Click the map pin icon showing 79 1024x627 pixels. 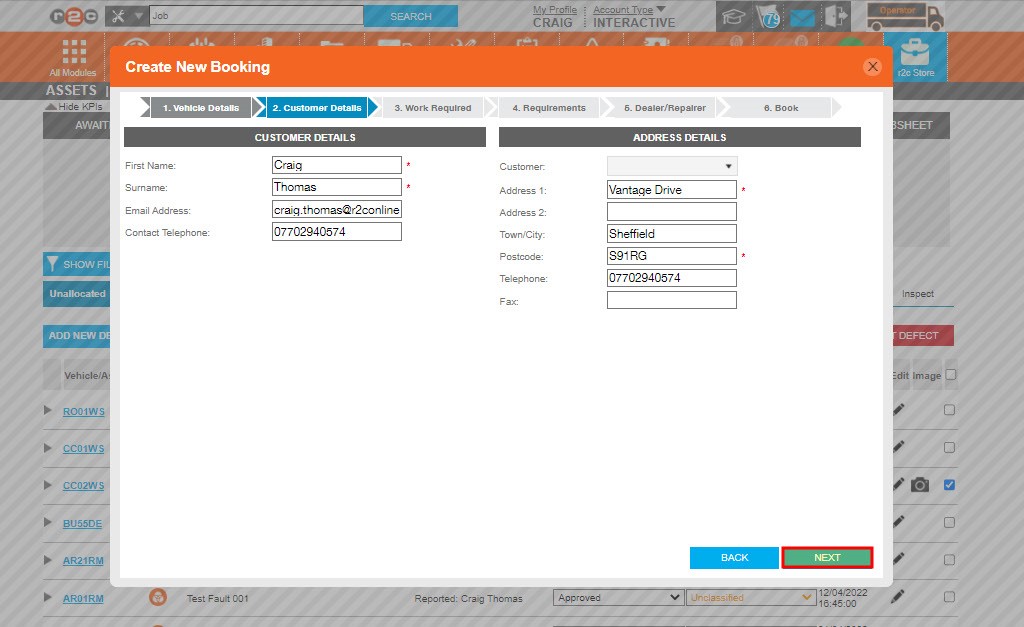(770, 16)
